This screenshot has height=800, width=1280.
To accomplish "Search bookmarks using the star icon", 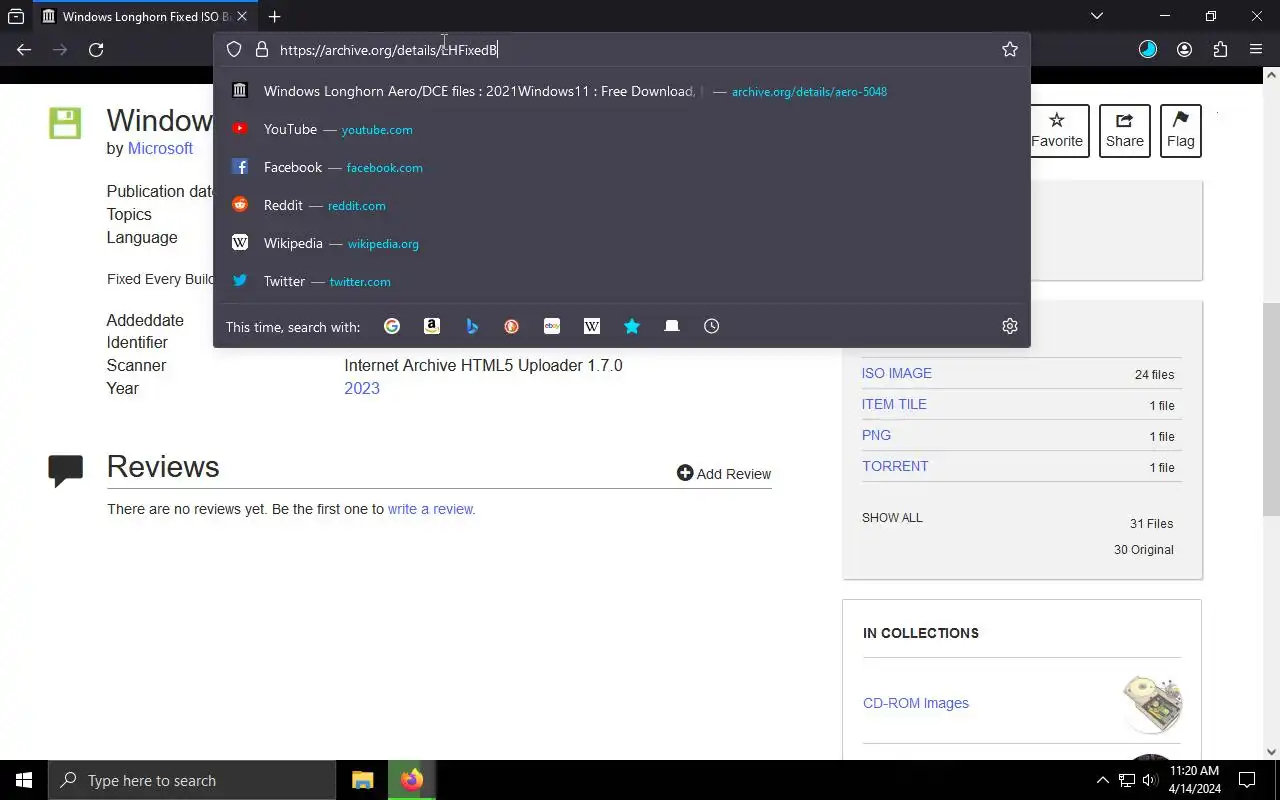I will click(x=632, y=326).
